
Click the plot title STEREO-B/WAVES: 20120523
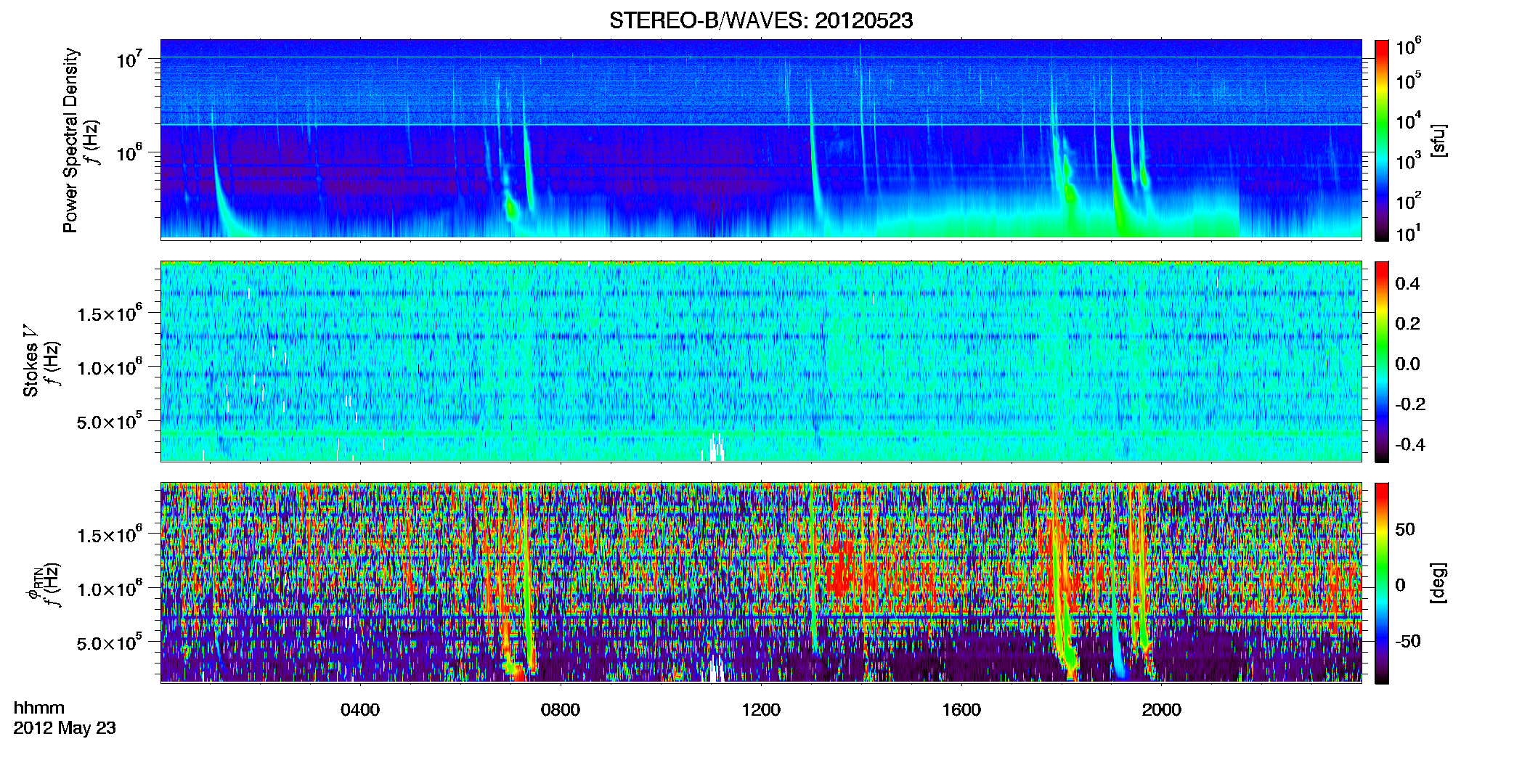[761, 20]
